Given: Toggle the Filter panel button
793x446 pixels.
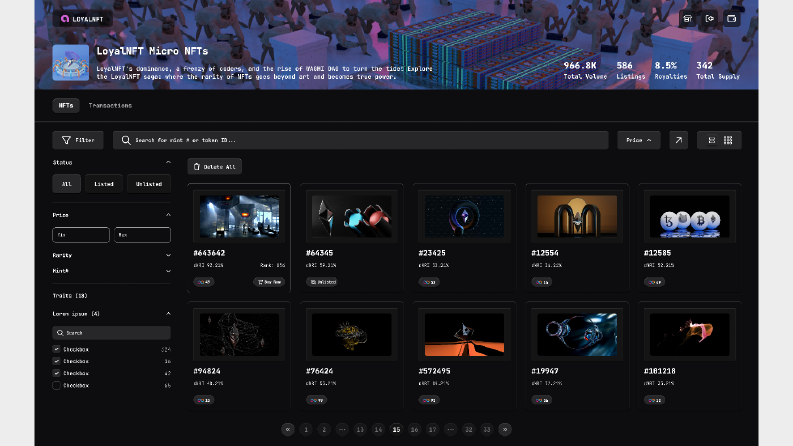Looking at the screenshot, I should pos(78,140).
